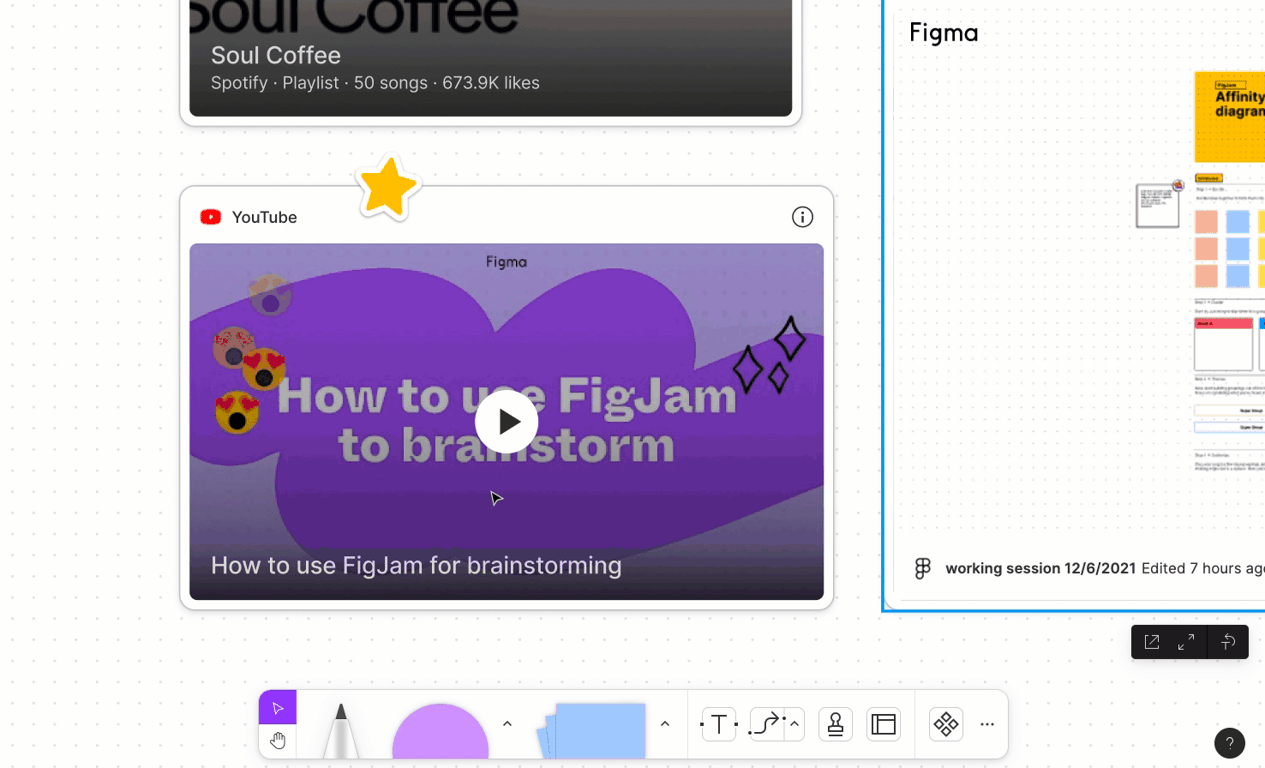Screen dimensions: 1265x768
Task: Show YouTube embed info icon
Action: [802, 217]
